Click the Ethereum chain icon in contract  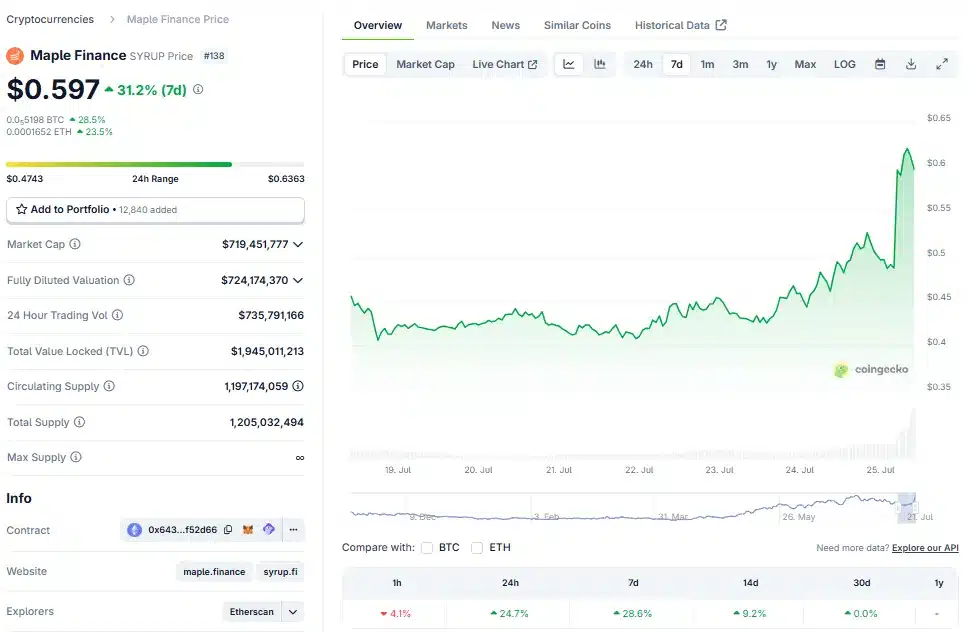point(134,529)
